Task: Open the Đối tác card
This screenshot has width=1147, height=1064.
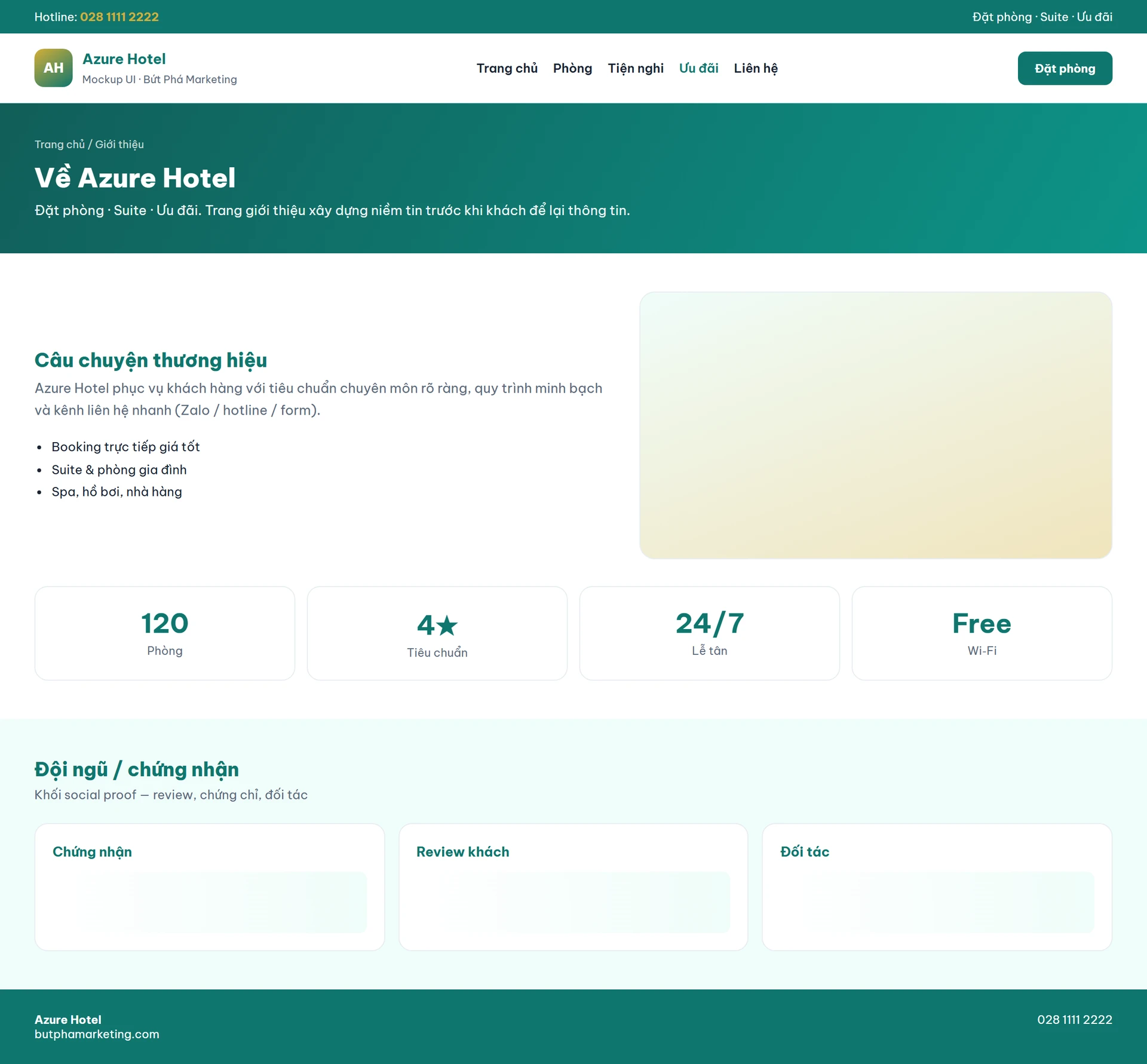Action: tap(937, 887)
